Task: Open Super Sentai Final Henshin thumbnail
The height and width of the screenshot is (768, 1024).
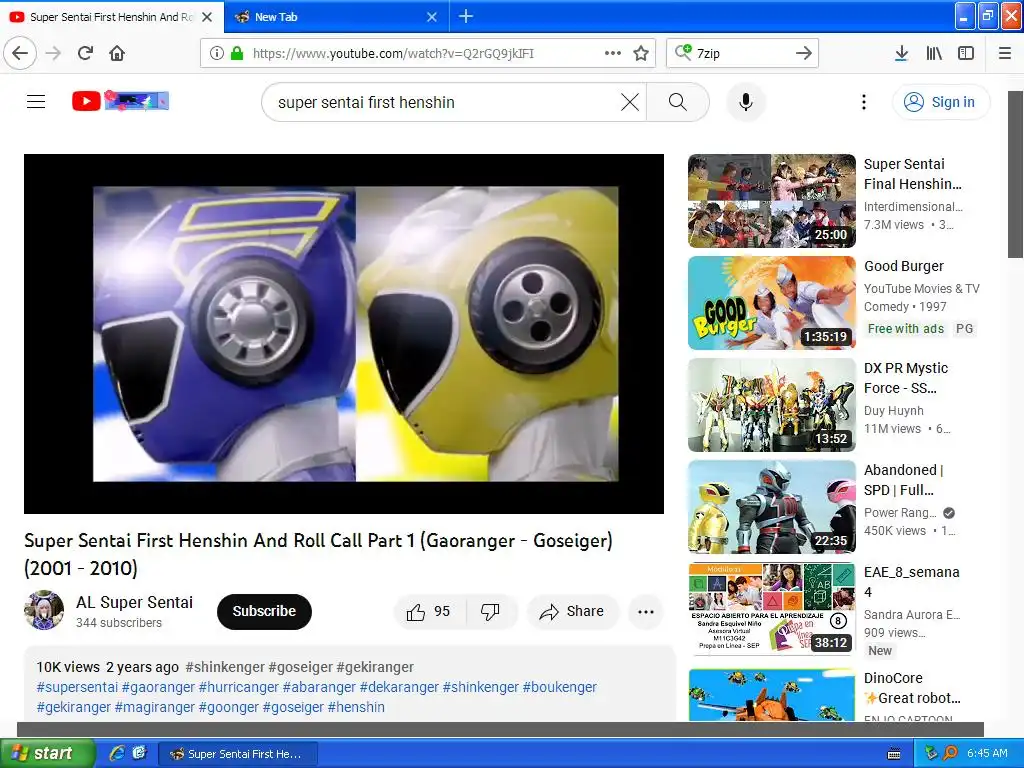Action: click(x=771, y=201)
